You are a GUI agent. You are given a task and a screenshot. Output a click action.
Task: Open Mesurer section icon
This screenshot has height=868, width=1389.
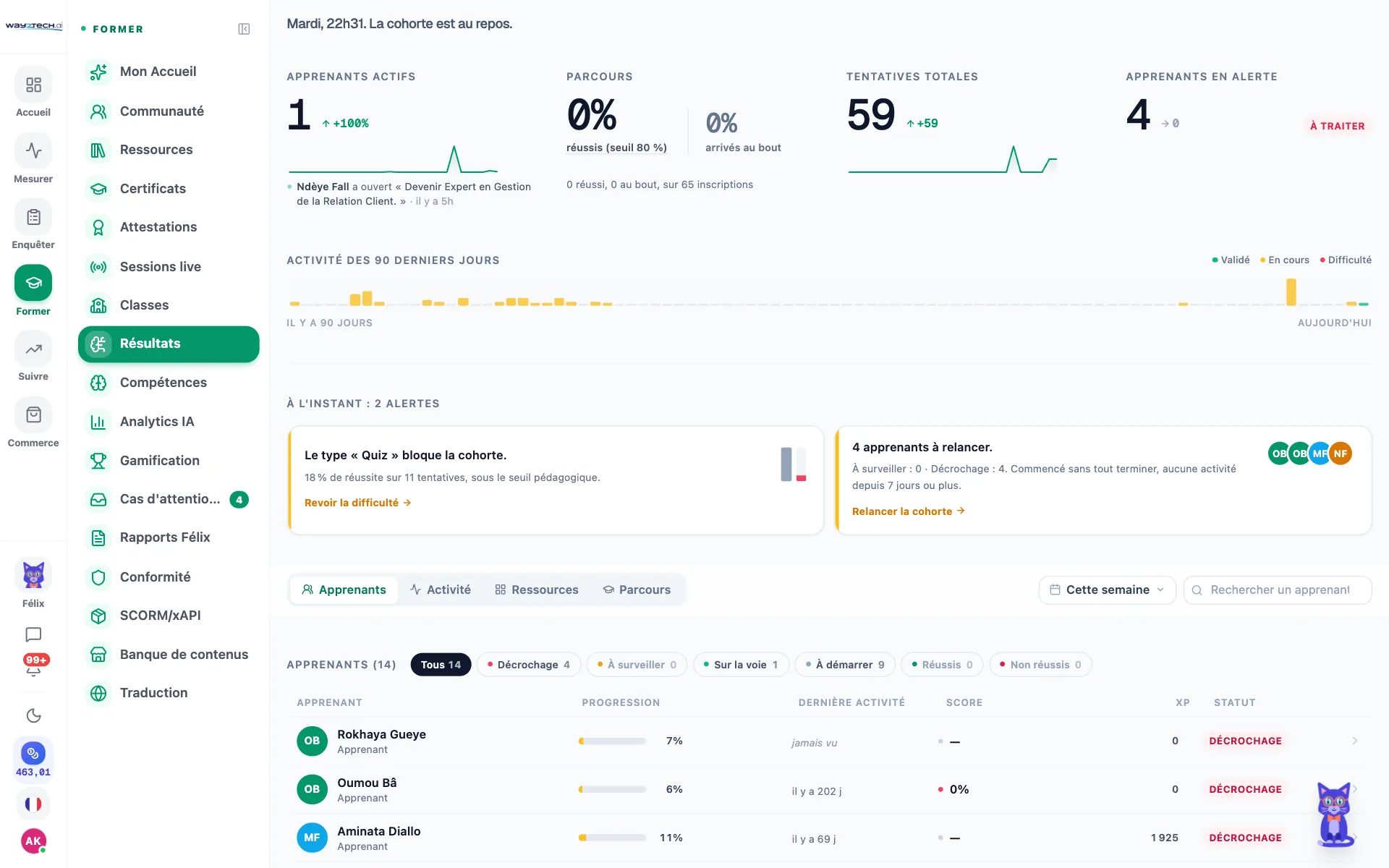click(33, 158)
